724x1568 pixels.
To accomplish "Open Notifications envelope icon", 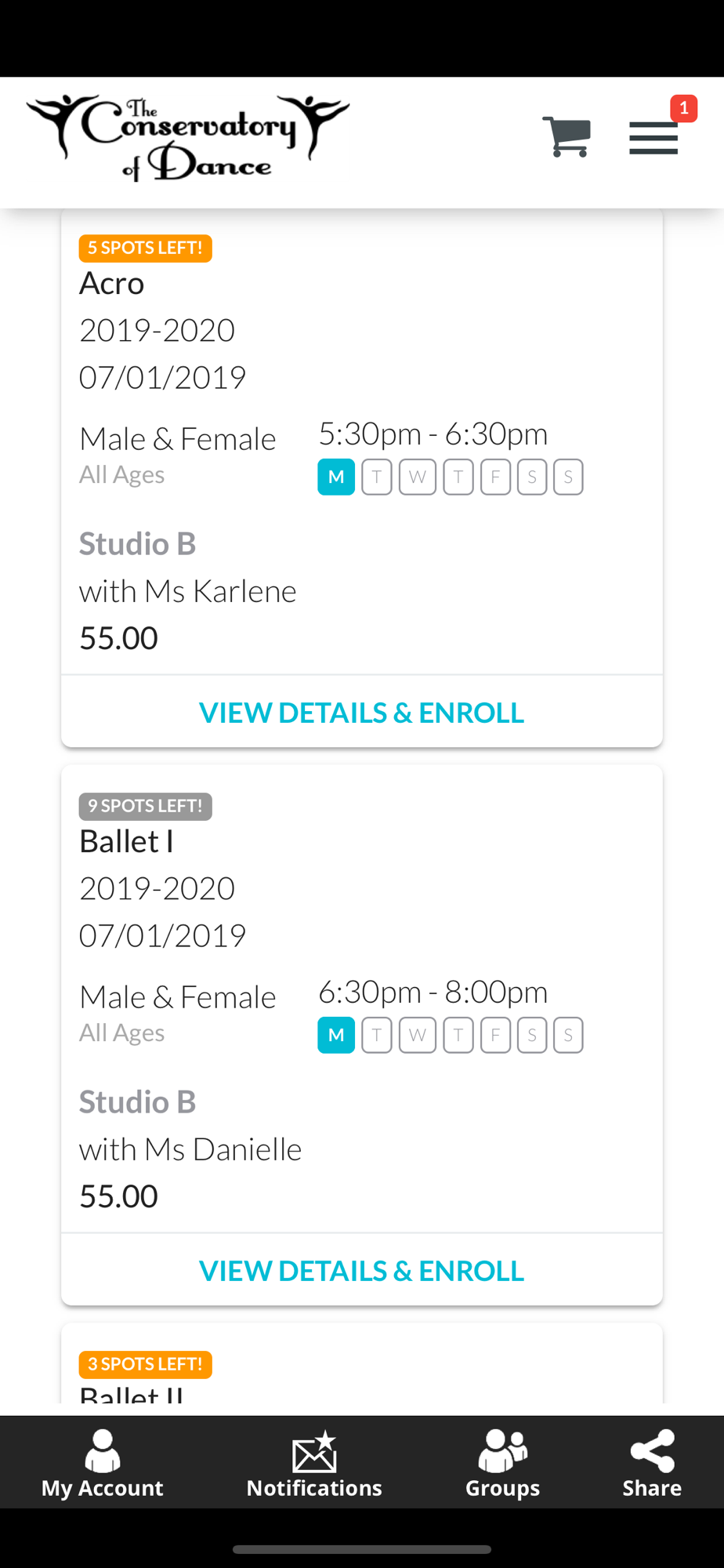I will [314, 1451].
